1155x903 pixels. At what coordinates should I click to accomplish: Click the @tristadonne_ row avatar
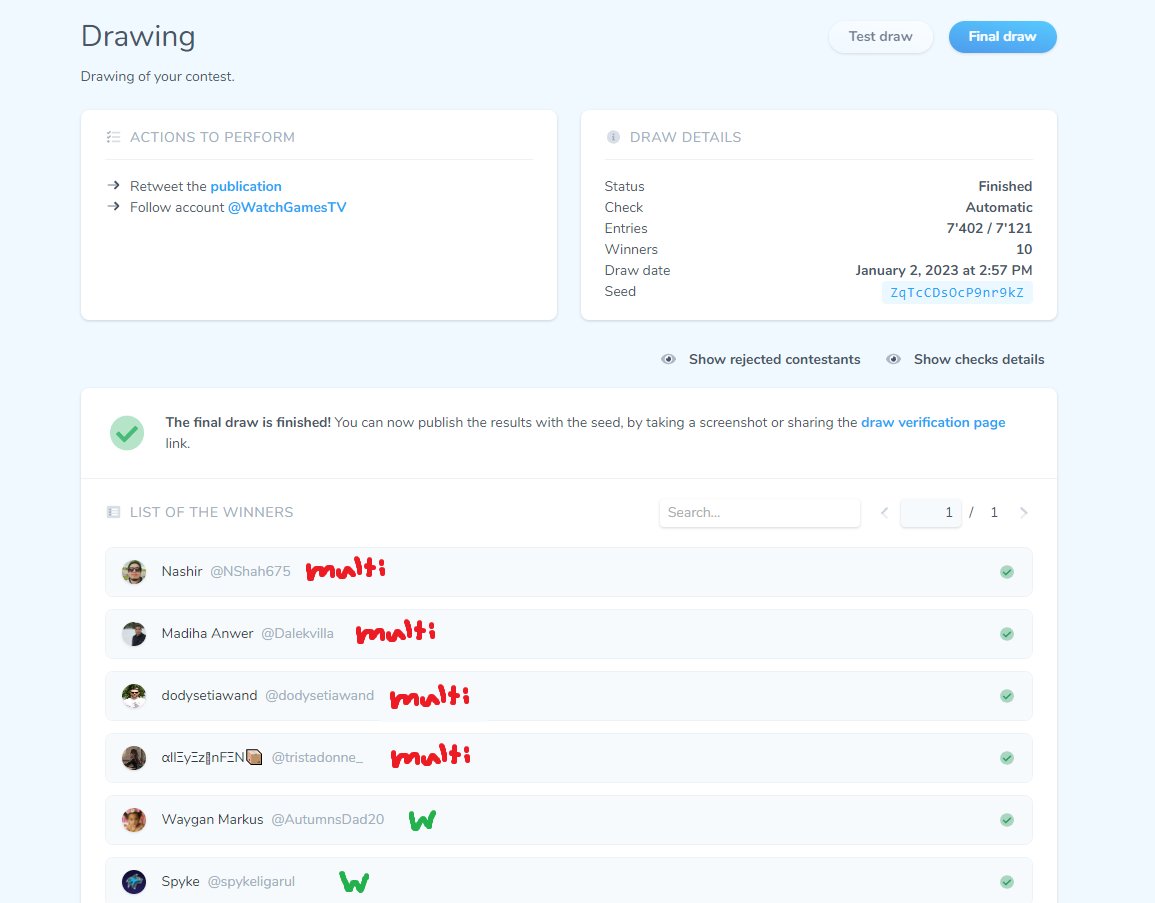[133, 757]
